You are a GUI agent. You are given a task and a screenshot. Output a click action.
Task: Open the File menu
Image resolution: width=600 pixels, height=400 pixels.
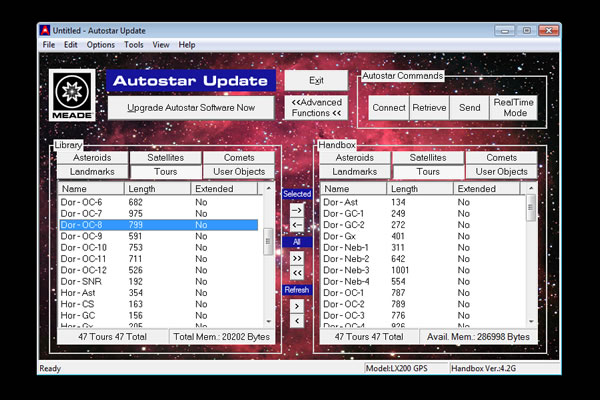tap(49, 45)
